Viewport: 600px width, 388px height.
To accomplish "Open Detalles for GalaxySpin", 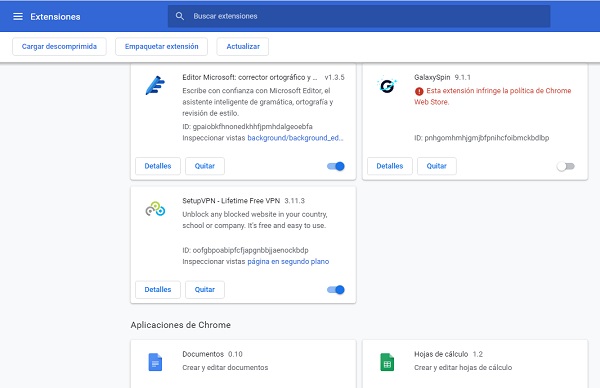I will click(x=390, y=166).
